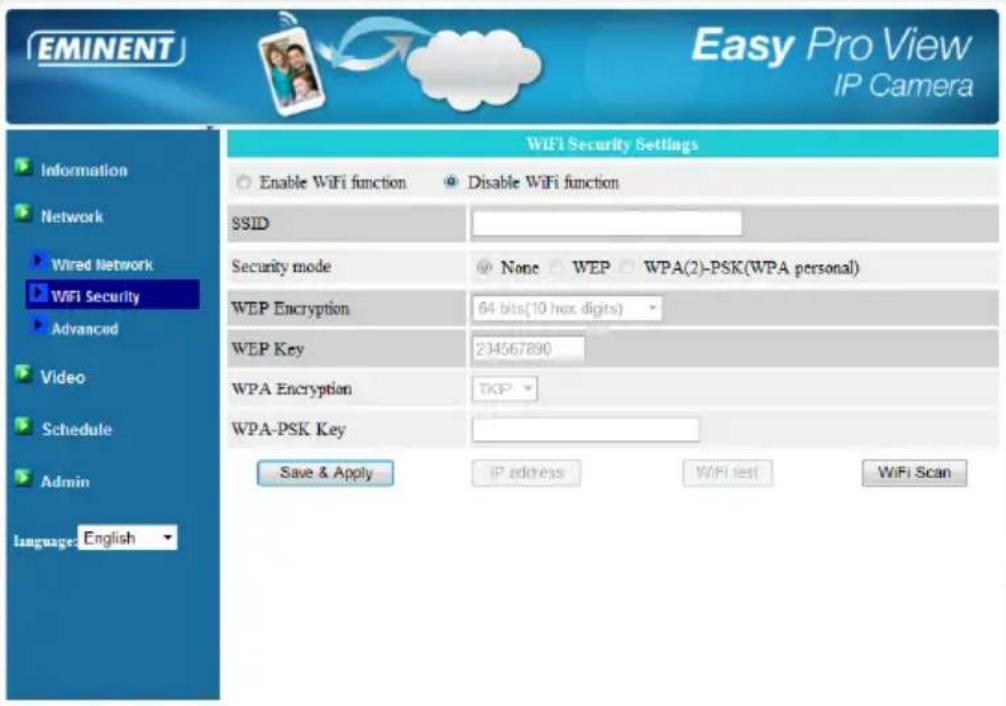1006x706 pixels.
Task: Click the cloud graphic in the banner
Action: 474,68
